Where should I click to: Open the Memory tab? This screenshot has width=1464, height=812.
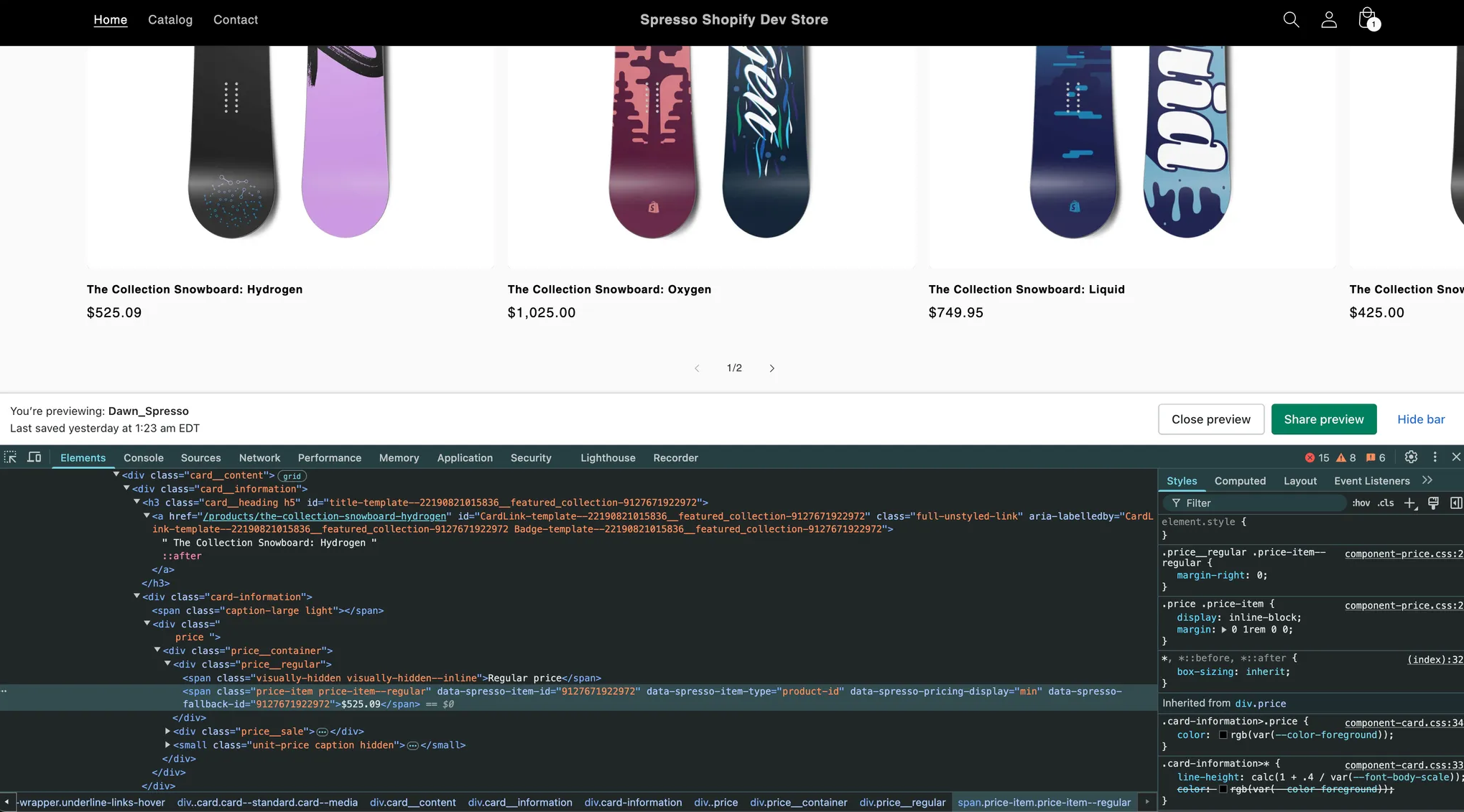coord(399,458)
